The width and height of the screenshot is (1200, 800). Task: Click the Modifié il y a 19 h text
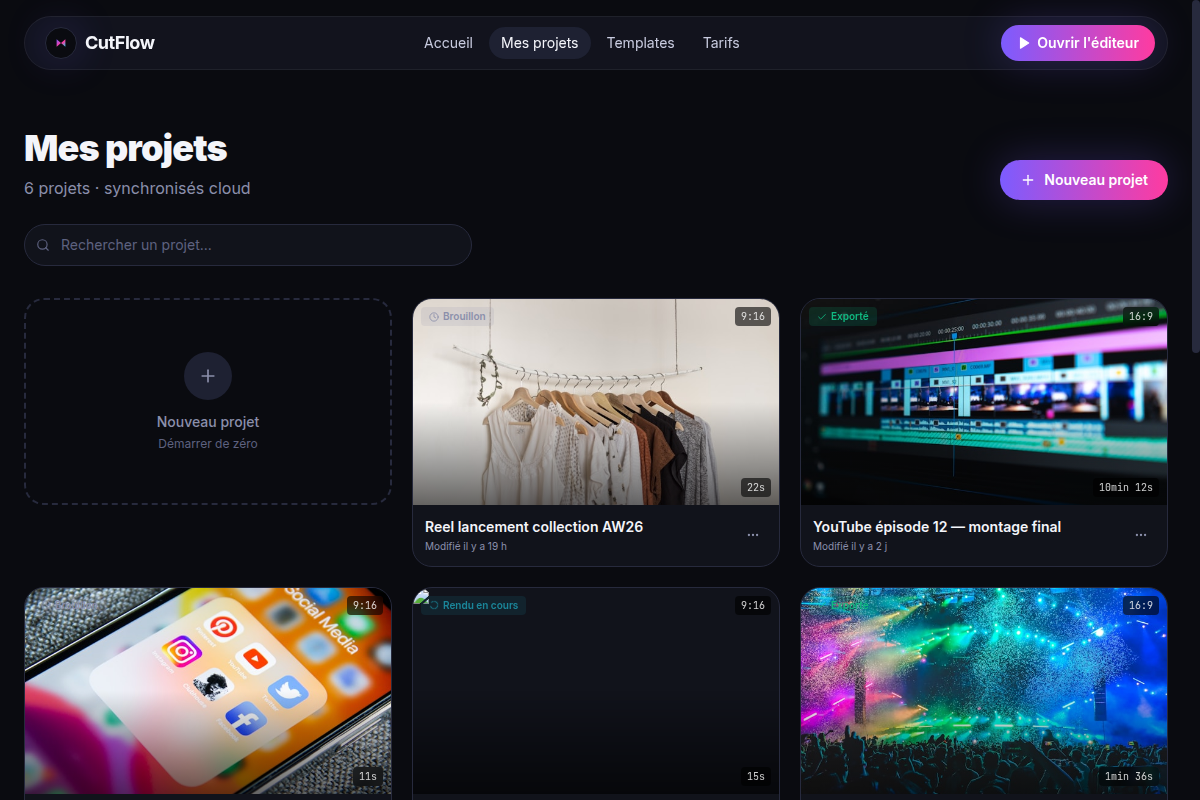(x=466, y=546)
